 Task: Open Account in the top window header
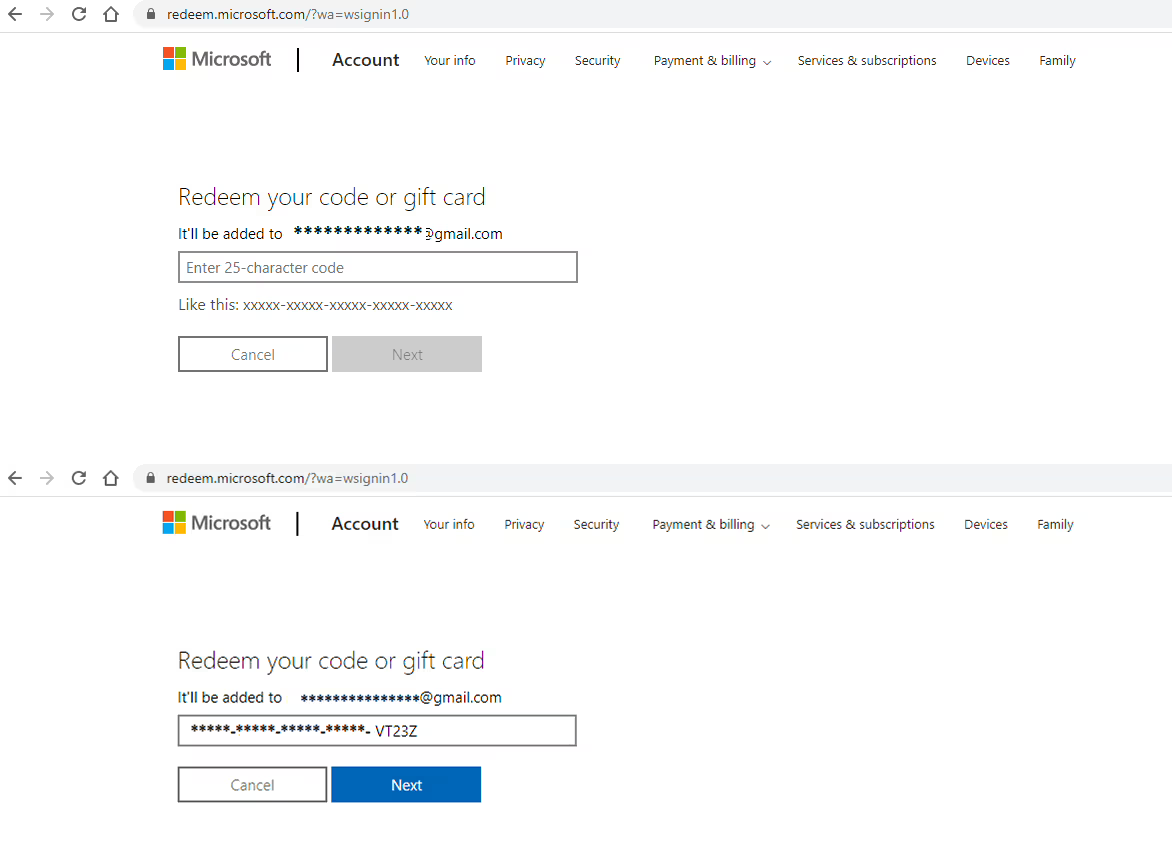pyautogui.click(x=366, y=60)
